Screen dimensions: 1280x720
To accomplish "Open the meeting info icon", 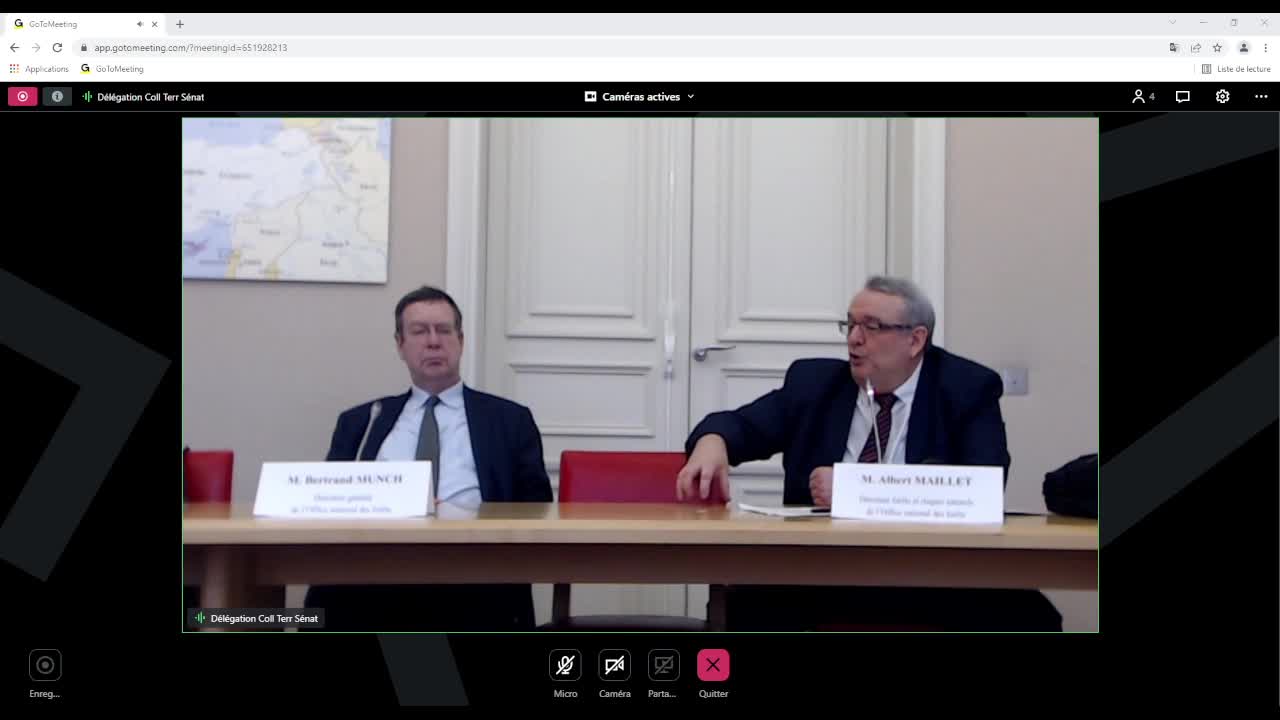I will coord(57,97).
